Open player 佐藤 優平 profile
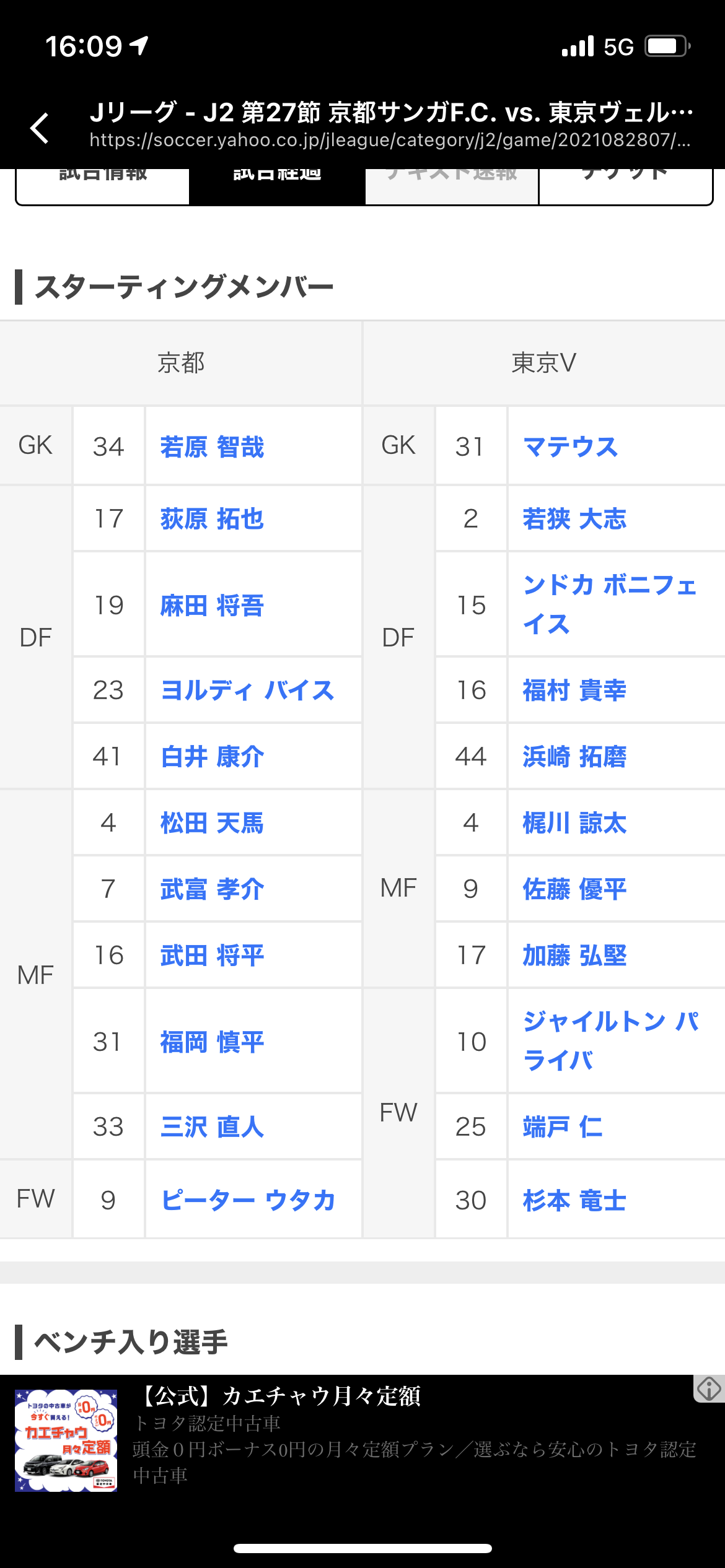The image size is (725, 1568). [574, 889]
